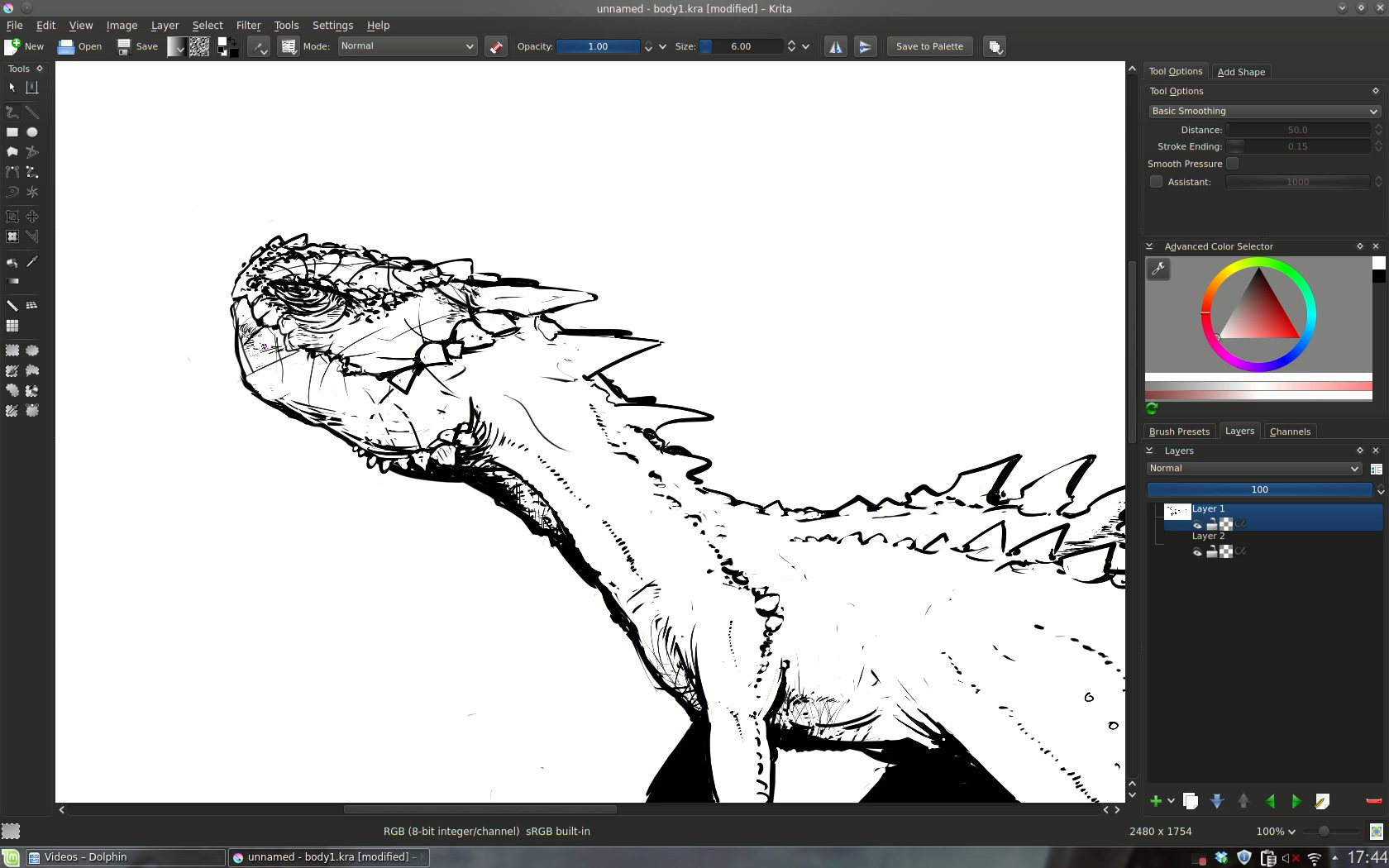Image resolution: width=1389 pixels, height=868 pixels.
Task: Hide Layer 2 via its eye icon
Action: pos(1197,551)
